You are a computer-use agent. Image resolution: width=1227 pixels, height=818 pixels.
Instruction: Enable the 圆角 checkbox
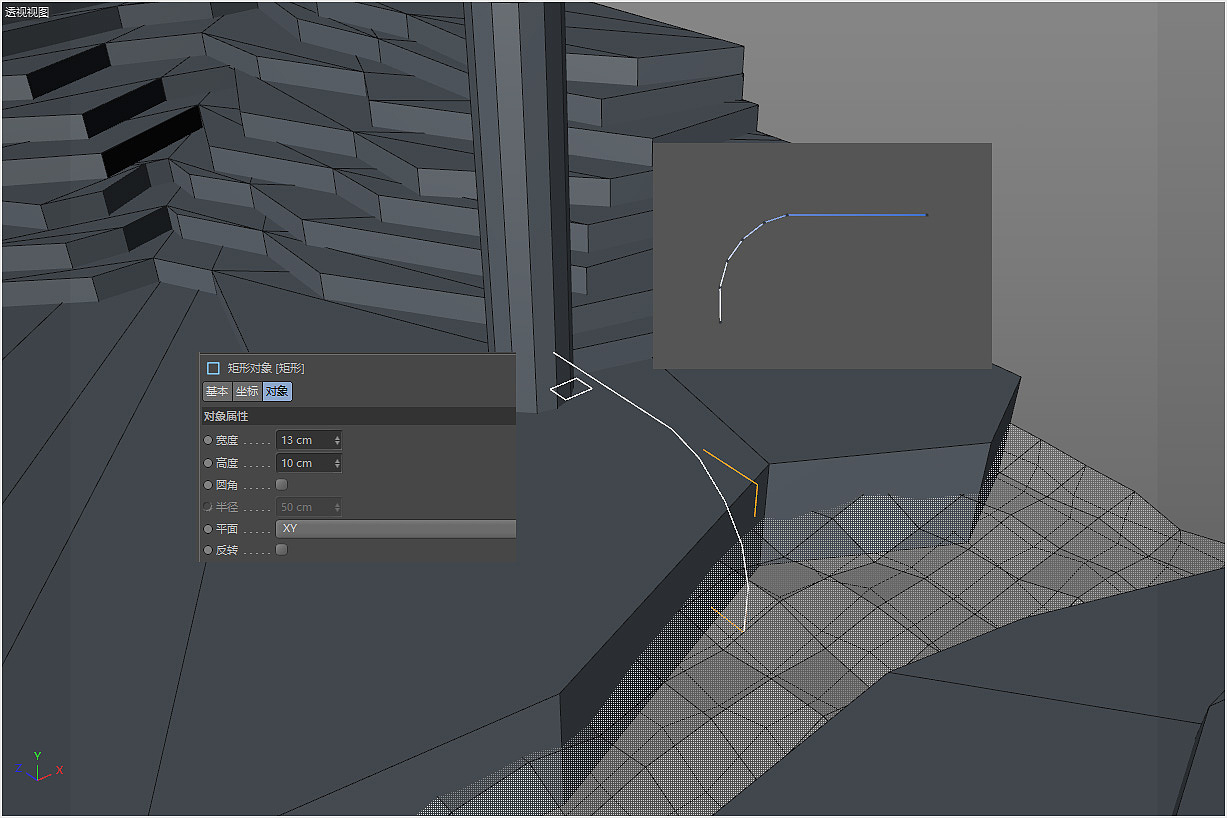click(282, 485)
